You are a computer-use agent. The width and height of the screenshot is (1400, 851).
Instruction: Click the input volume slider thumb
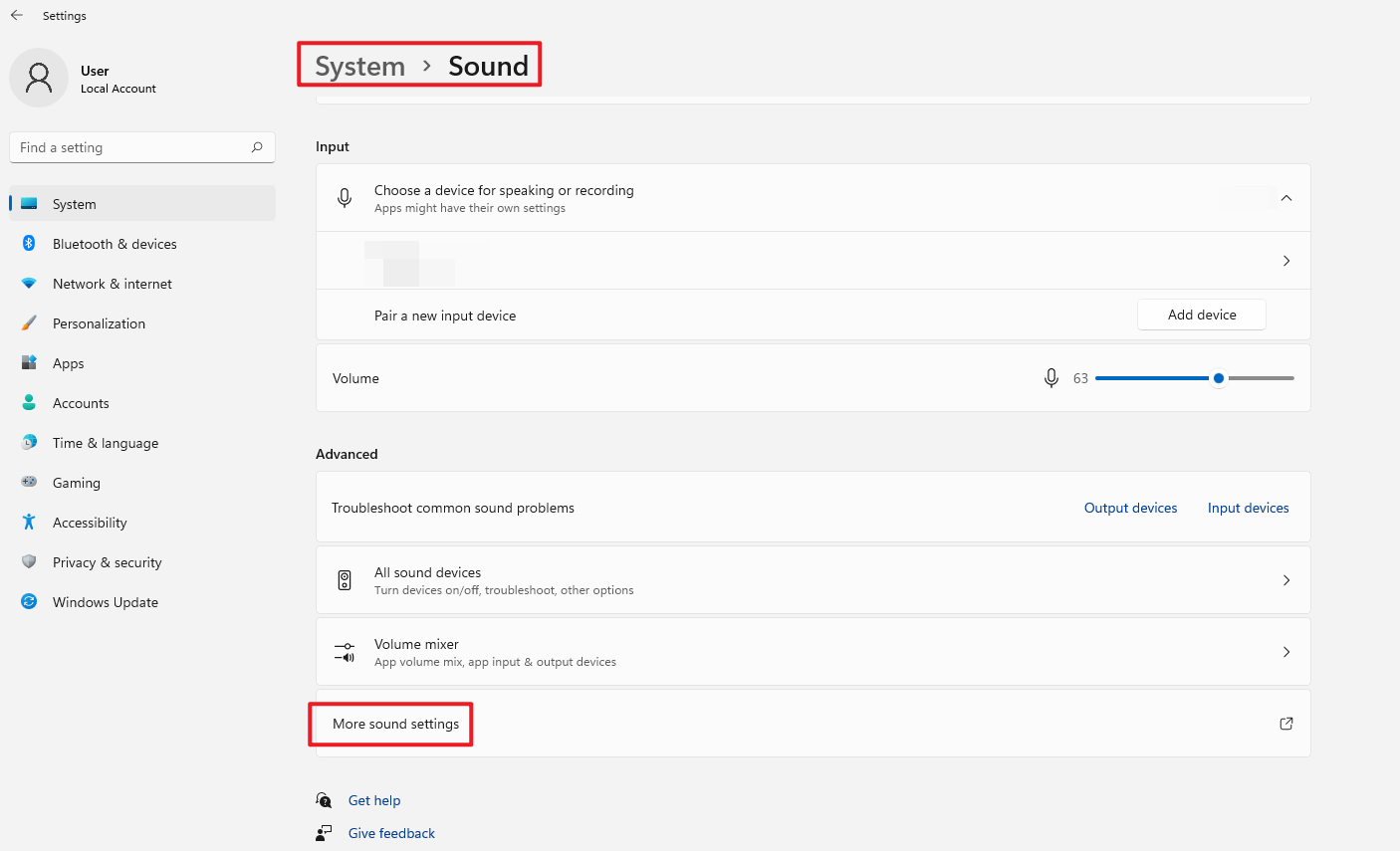click(x=1218, y=378)
